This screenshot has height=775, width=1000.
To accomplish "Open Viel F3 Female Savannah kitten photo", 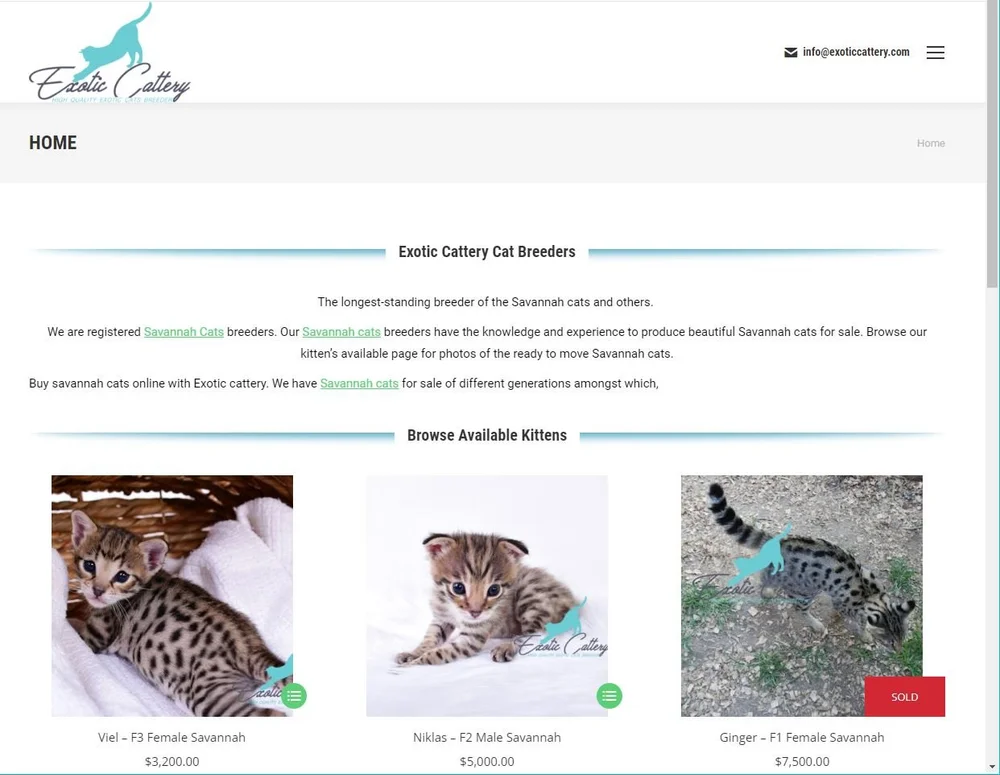I will pyautogui.click(x=172, y=596).
